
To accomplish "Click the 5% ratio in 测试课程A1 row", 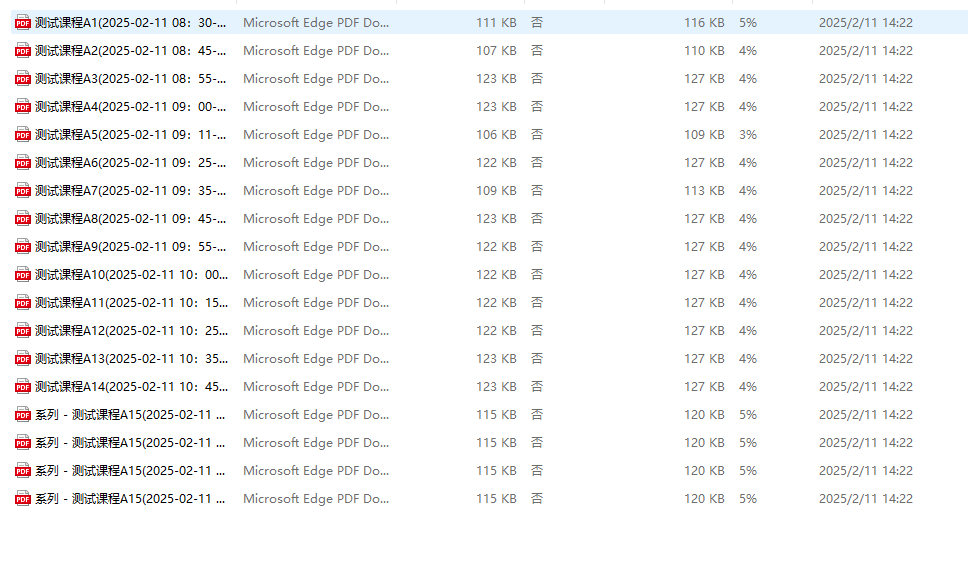I will pos(748,23).
